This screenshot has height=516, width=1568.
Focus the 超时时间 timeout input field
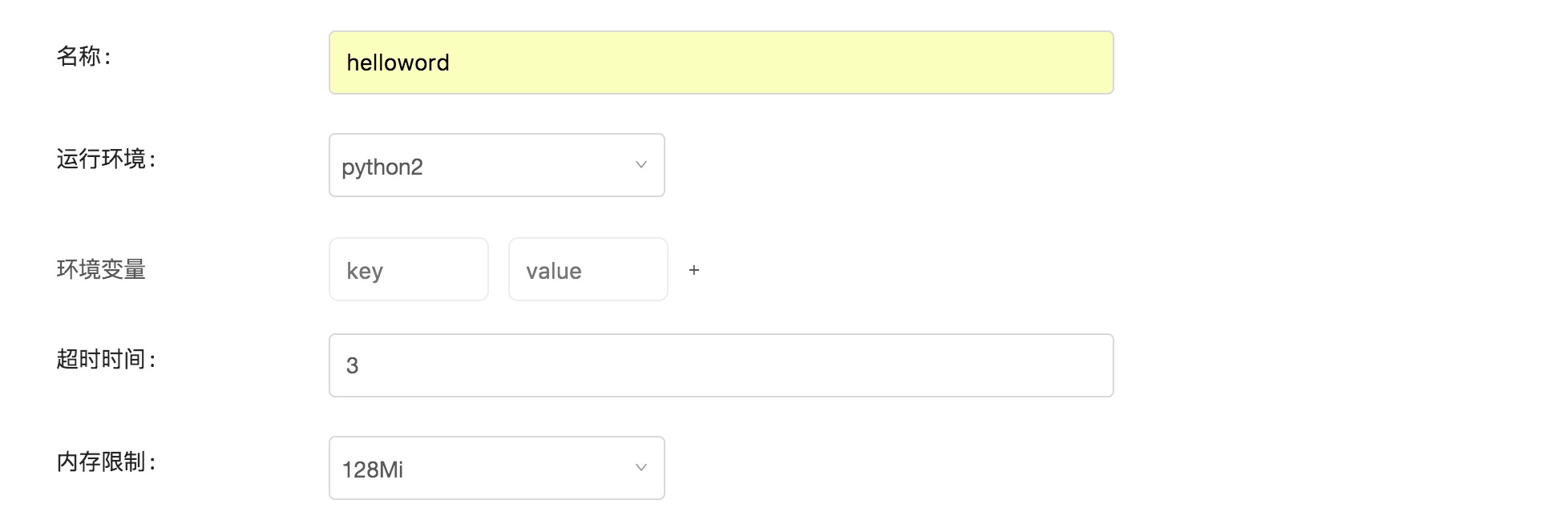click(x=721, y=365)
